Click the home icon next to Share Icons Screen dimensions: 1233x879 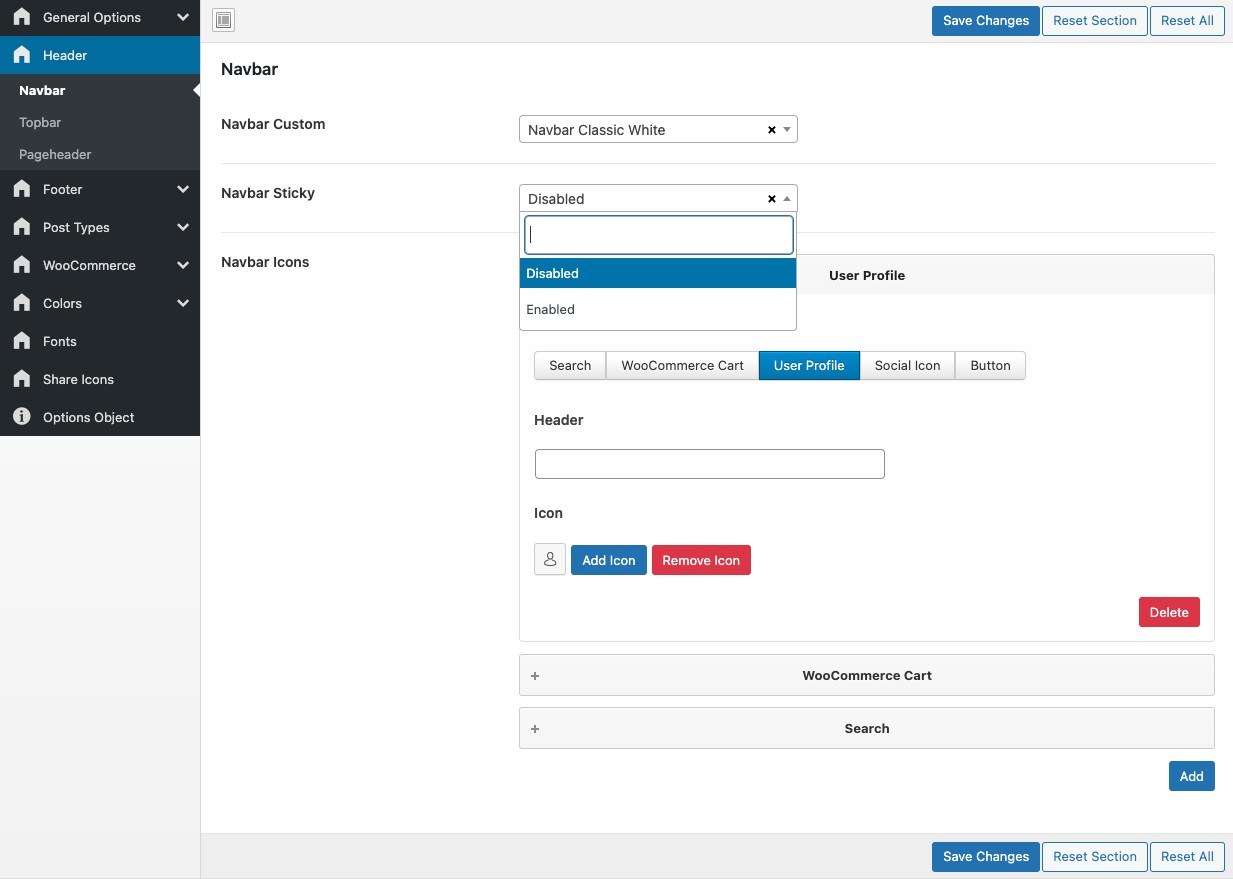coord(22,379)
